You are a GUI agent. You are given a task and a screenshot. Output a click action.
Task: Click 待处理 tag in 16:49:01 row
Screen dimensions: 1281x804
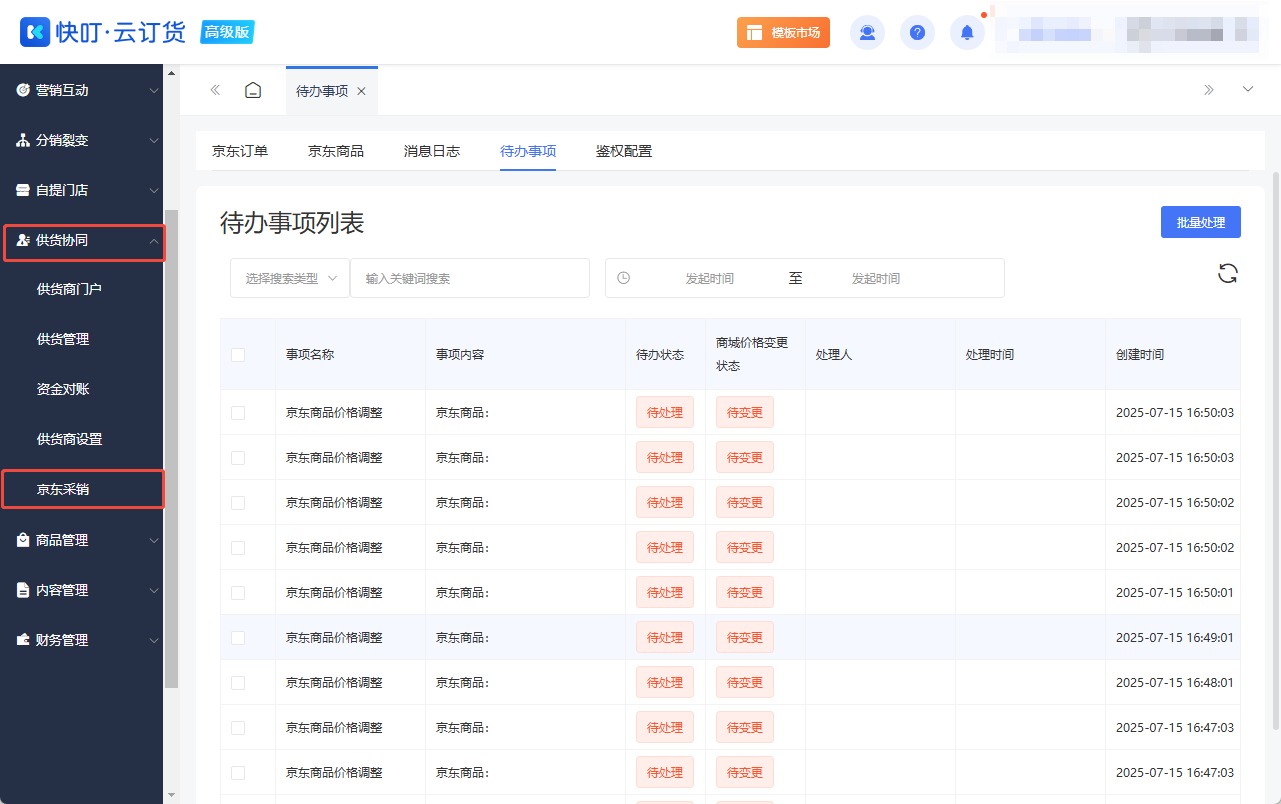(665, 637)
